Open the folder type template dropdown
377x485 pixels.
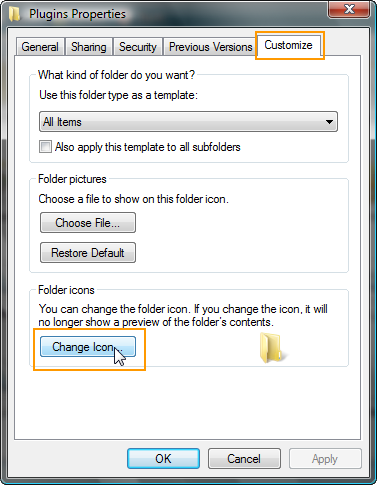tap(188, 122)
